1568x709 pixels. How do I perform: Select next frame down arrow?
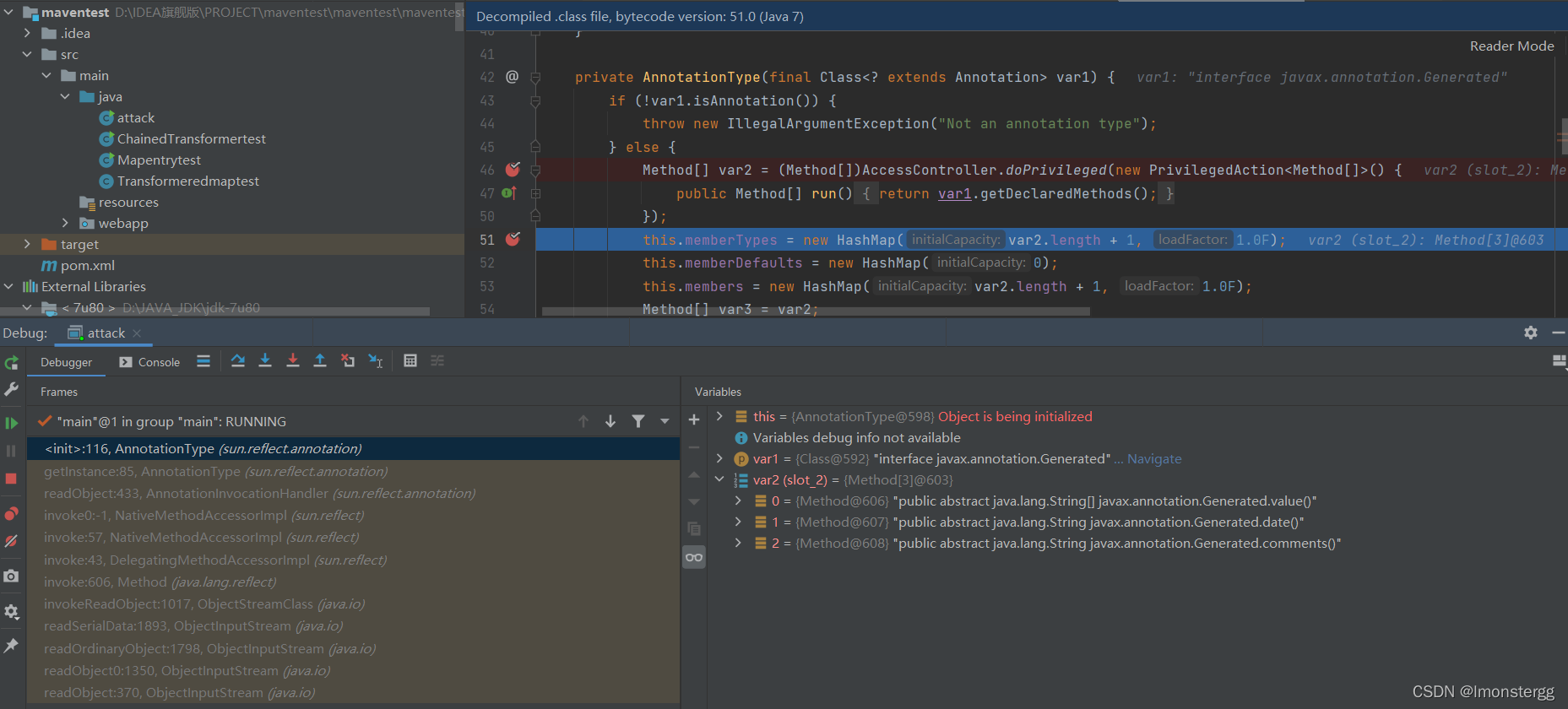click(x=610, y=421)
